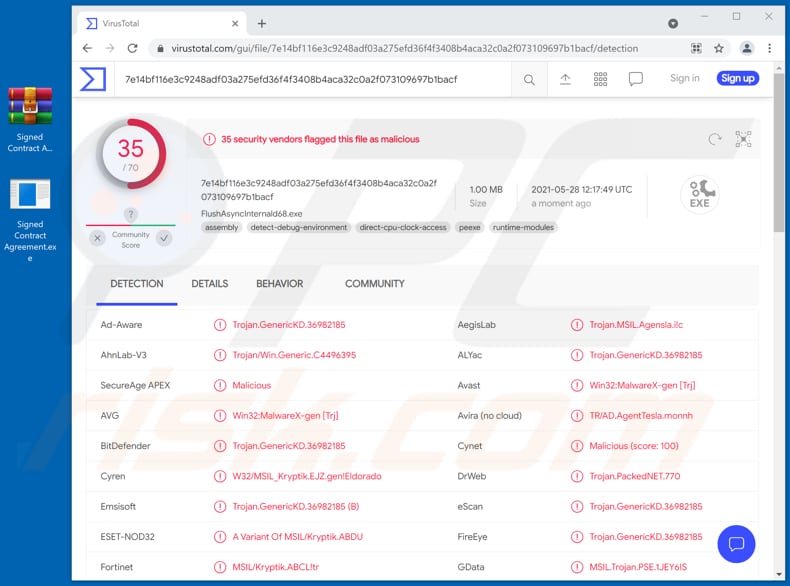Click the runtime-modules tag
This screenshot has width=790, height=586.
[x=523, y=228]
